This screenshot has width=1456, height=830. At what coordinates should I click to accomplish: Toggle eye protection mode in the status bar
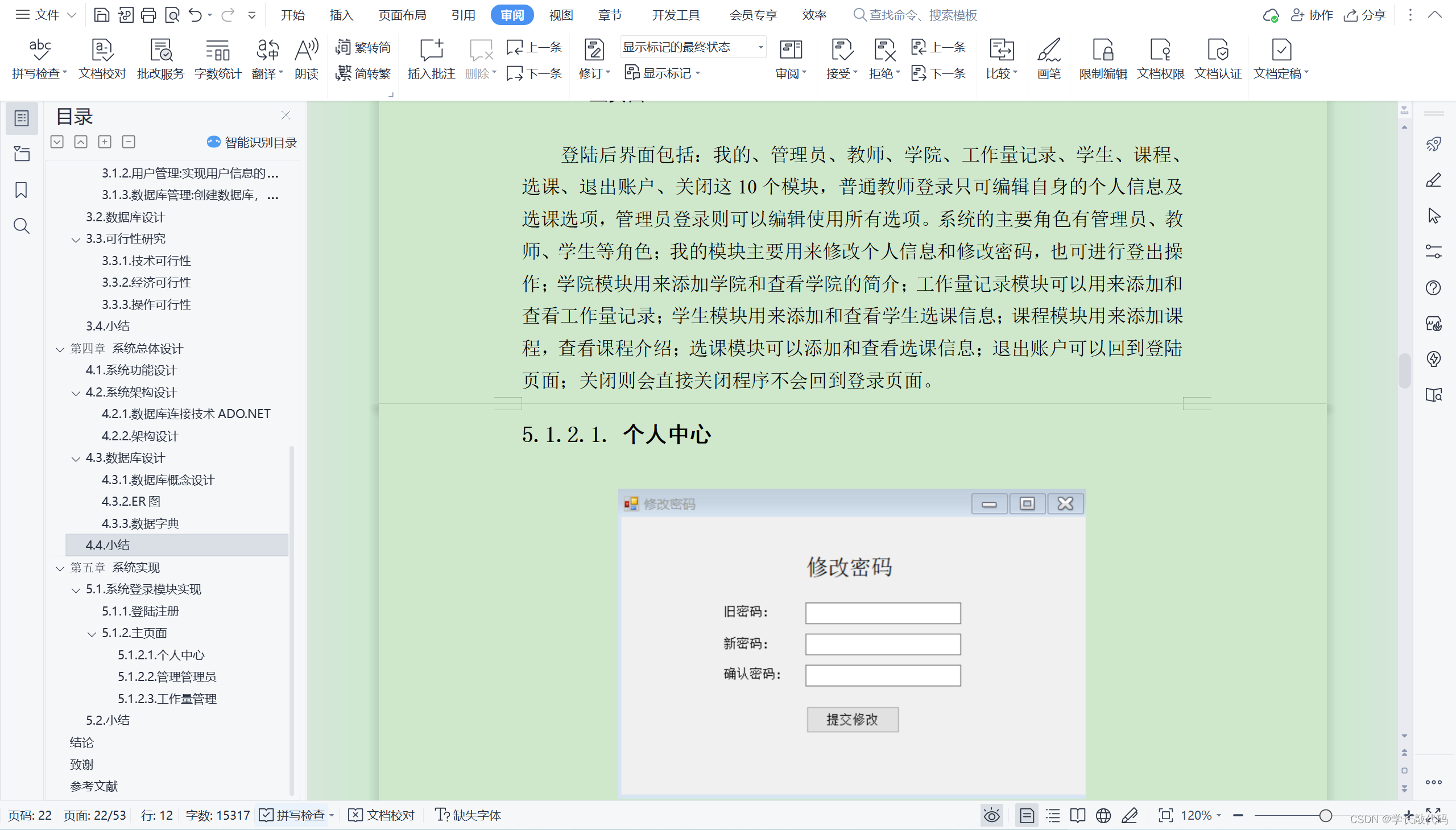(991, 816)
